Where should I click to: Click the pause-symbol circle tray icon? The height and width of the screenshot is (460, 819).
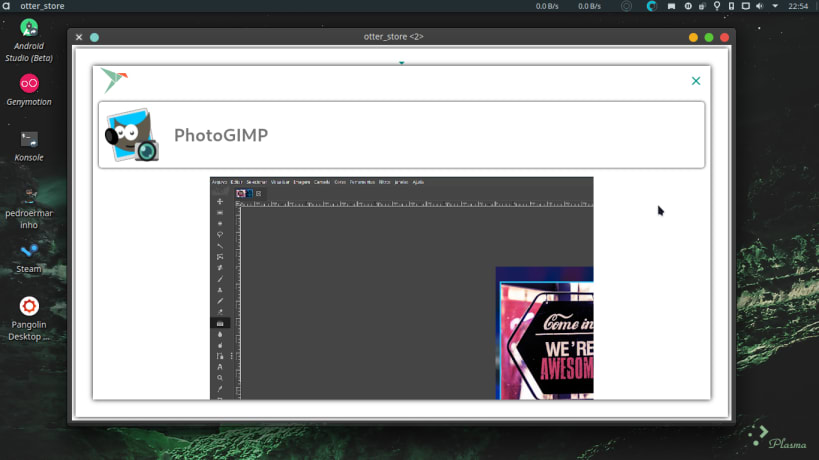click(x=688, y=6)
